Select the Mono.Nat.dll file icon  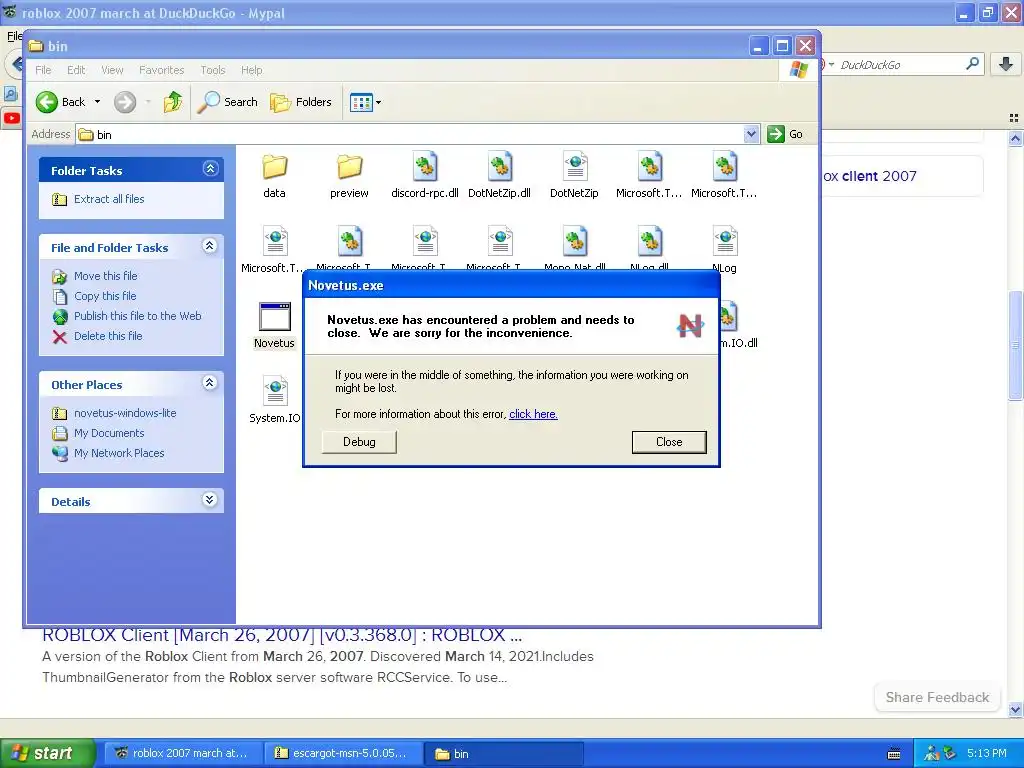pyautogui.click(x=575, y=242)
